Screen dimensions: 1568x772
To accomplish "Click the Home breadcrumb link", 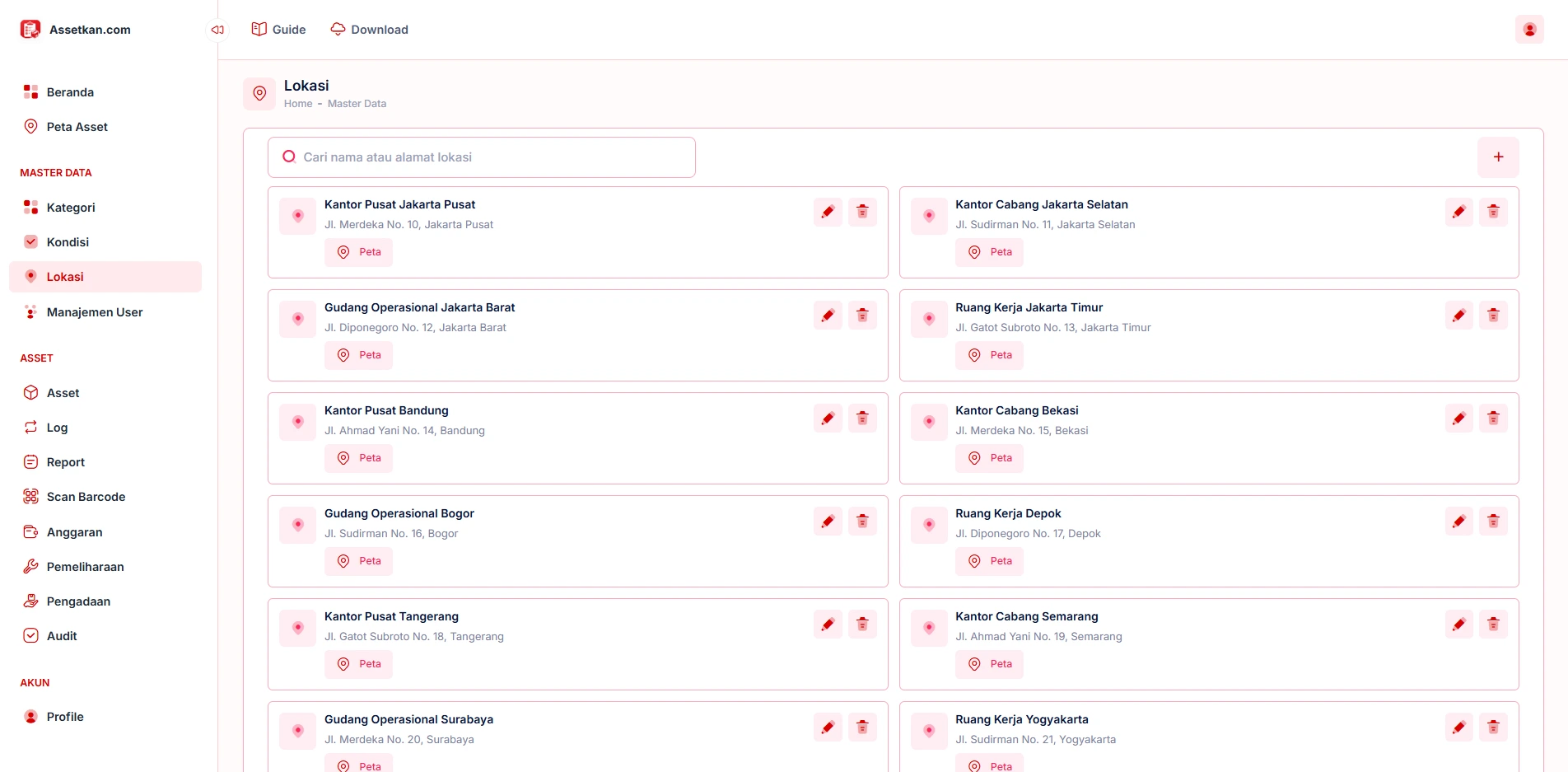I will [x=298, y=104].
